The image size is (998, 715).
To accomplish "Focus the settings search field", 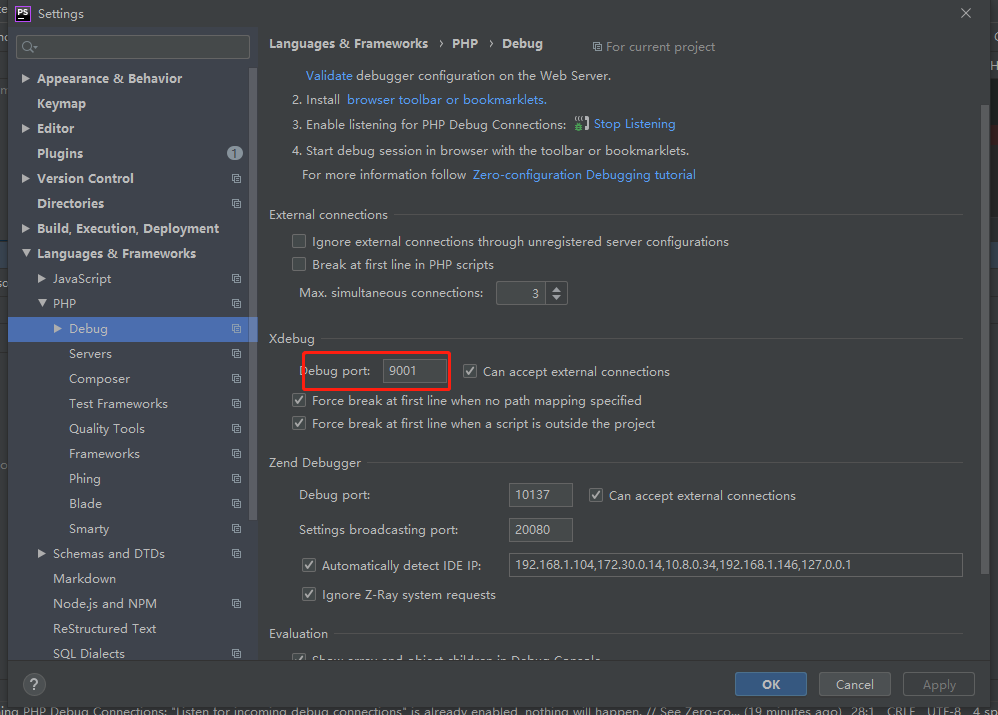I will tap(132, 47).
